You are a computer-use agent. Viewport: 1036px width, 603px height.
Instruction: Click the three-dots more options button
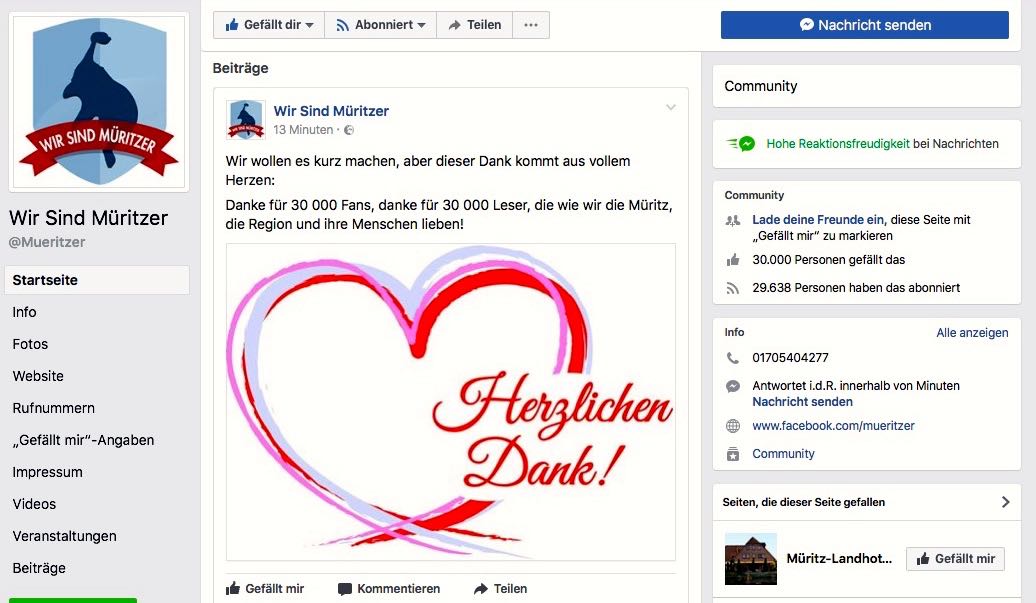531,25
